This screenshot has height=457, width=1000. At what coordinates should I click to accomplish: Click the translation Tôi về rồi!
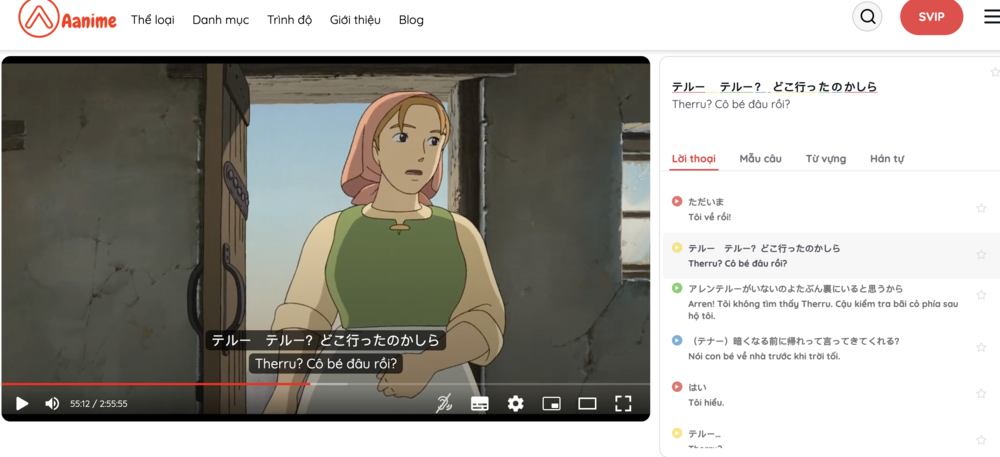click(x=710, y=217)
